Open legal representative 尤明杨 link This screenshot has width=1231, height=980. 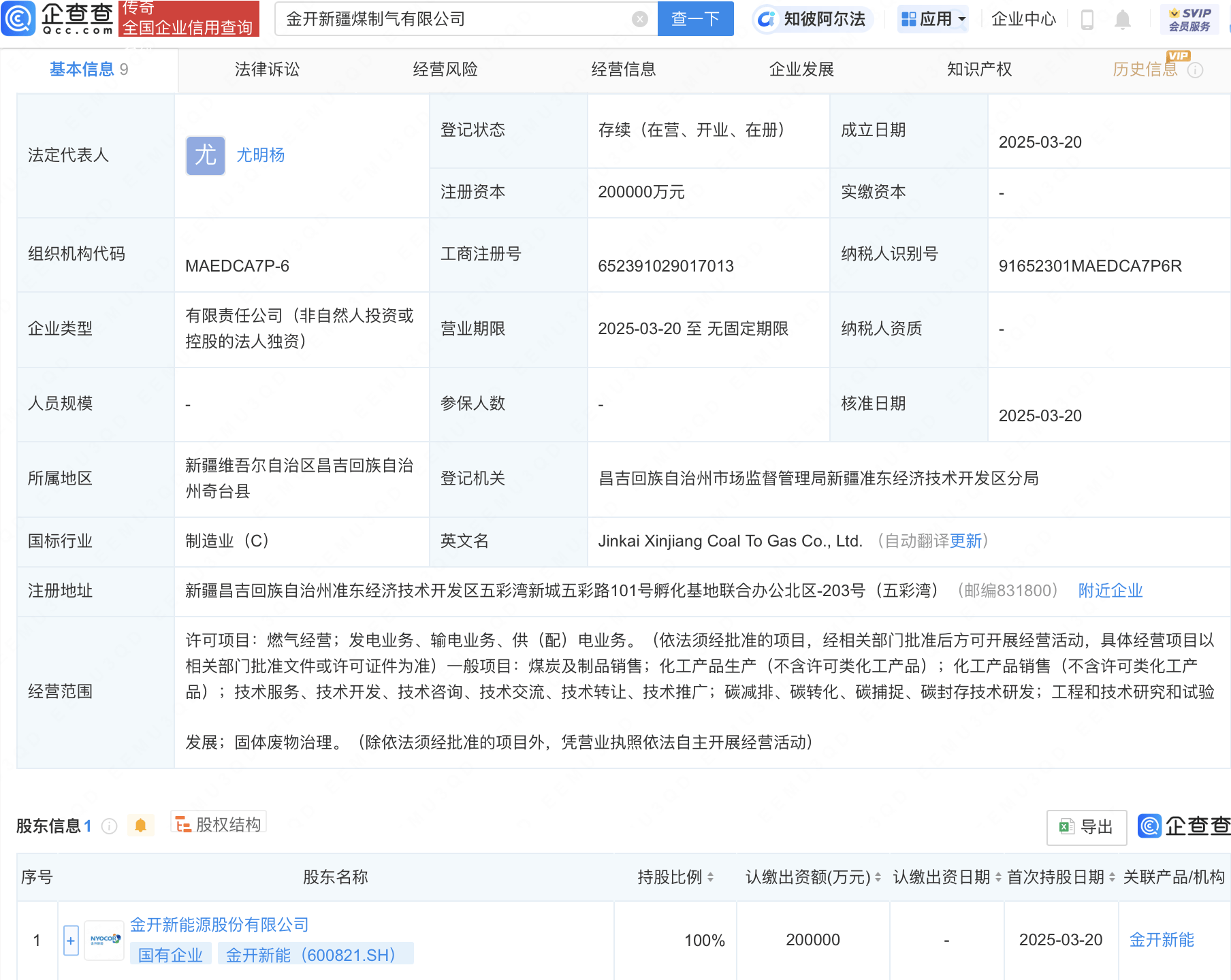260,155
